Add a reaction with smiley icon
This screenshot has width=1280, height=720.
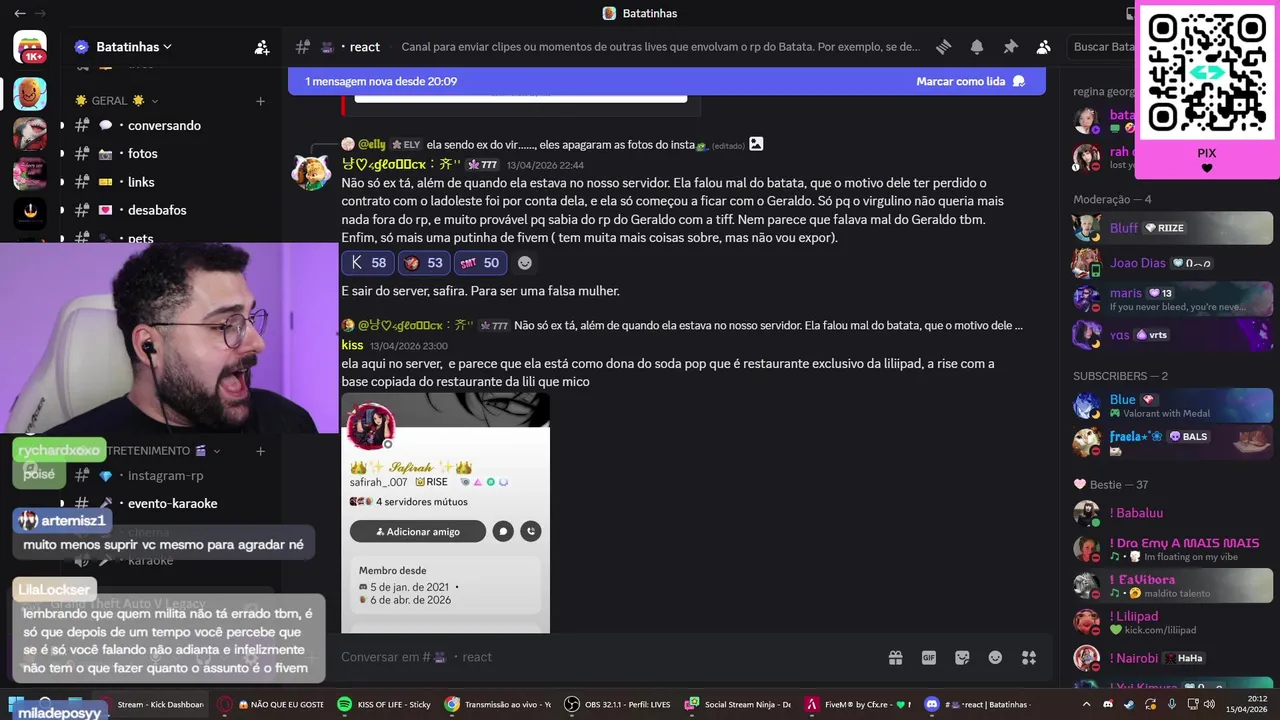point(525,263)
